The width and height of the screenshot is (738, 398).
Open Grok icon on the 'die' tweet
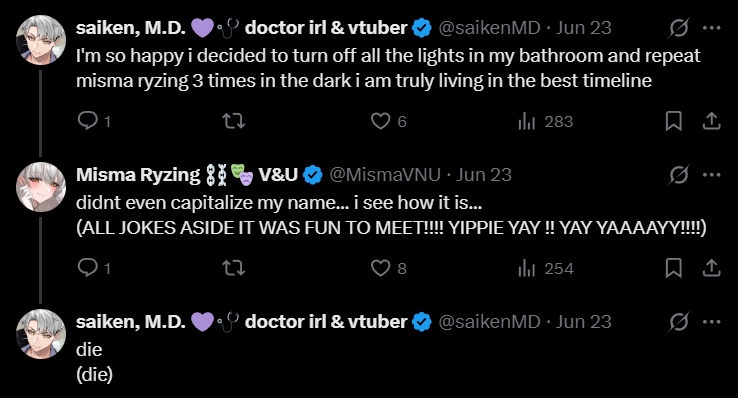point(679,322)
